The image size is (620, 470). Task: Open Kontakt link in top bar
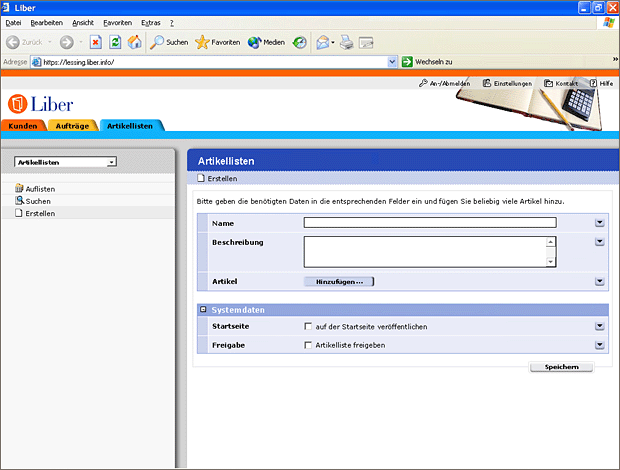tap(561, 83)
